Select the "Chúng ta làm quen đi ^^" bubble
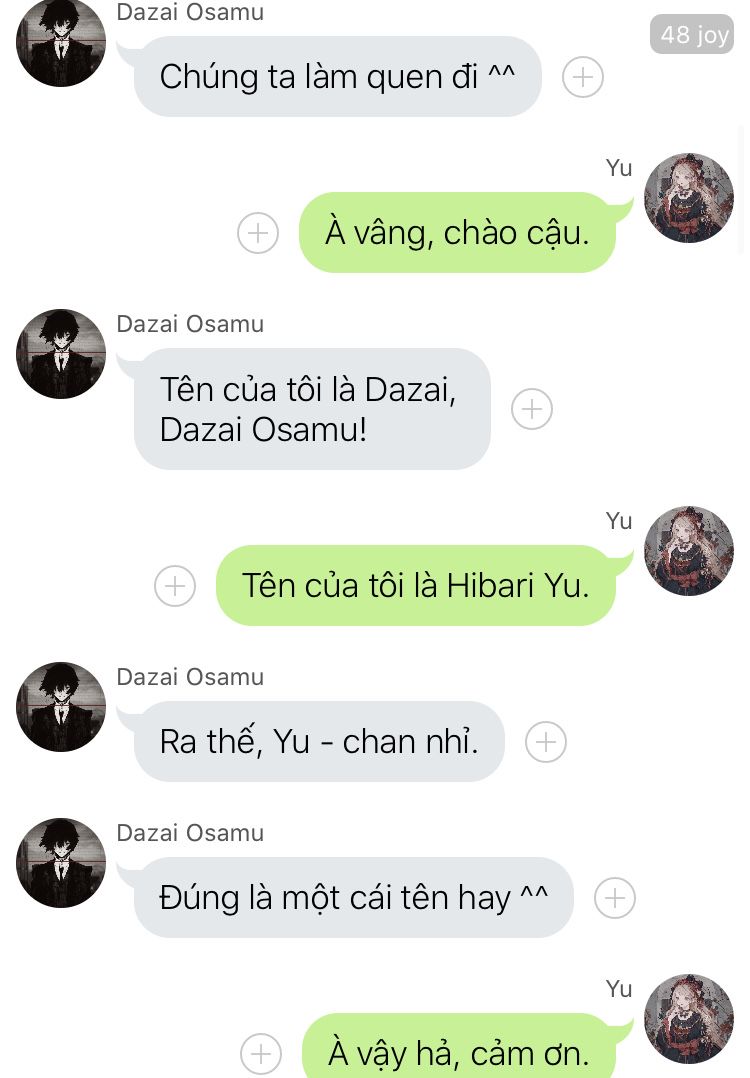The width and height of the screenshot is (750, 1078). [338, 76]
